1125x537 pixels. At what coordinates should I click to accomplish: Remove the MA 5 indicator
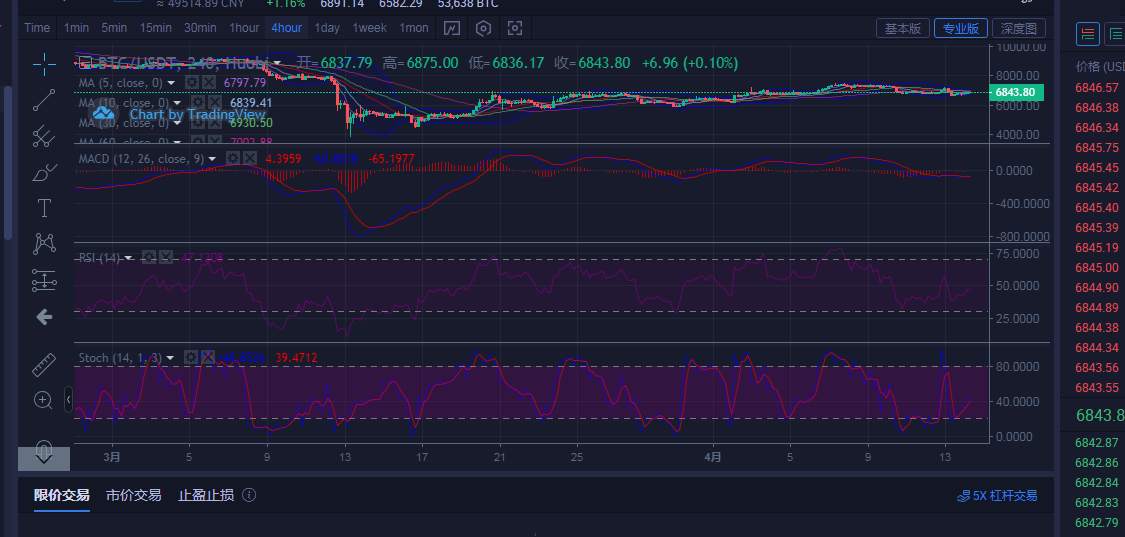coord(208,83)
